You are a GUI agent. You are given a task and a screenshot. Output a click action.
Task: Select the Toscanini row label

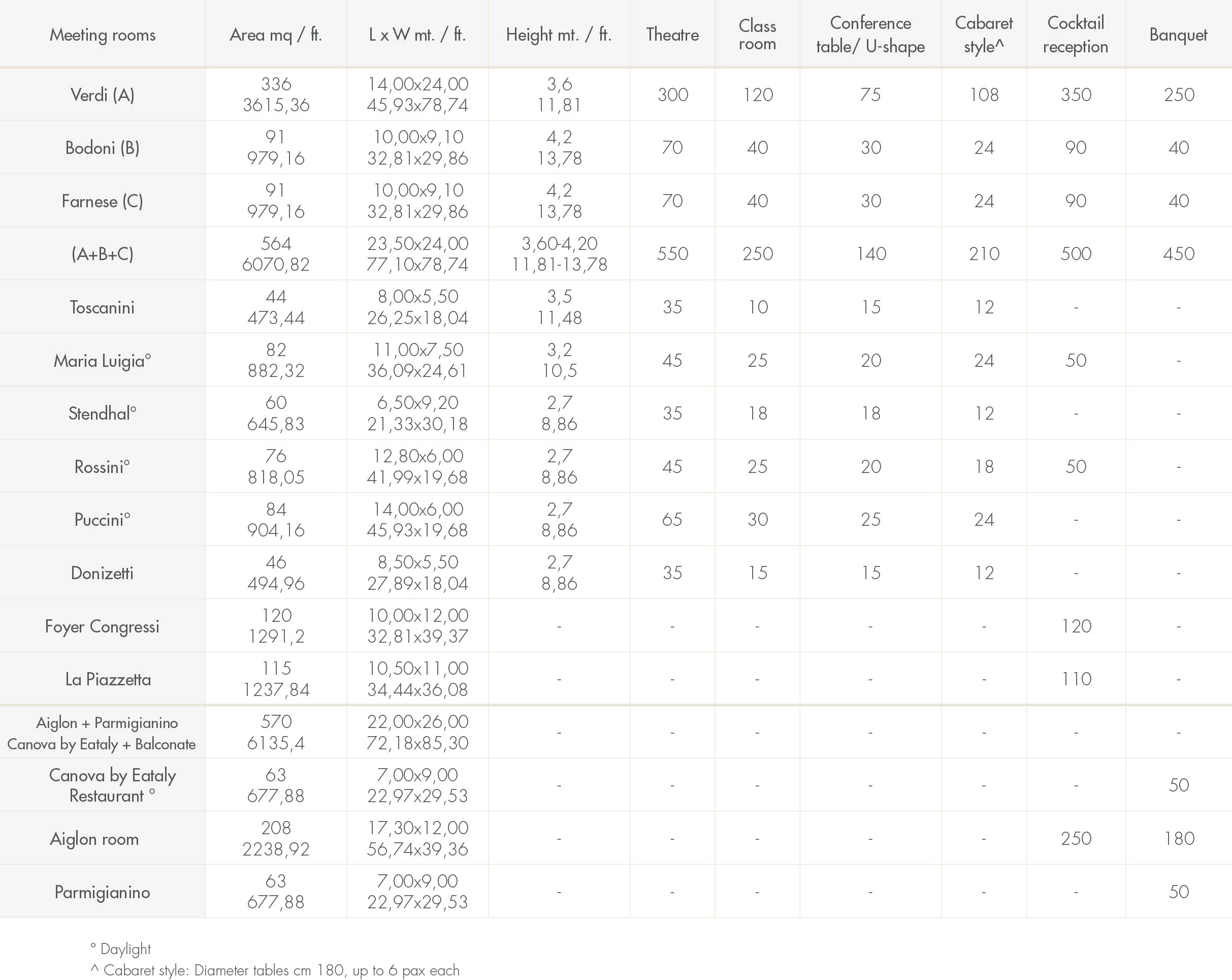coord(102,307)
